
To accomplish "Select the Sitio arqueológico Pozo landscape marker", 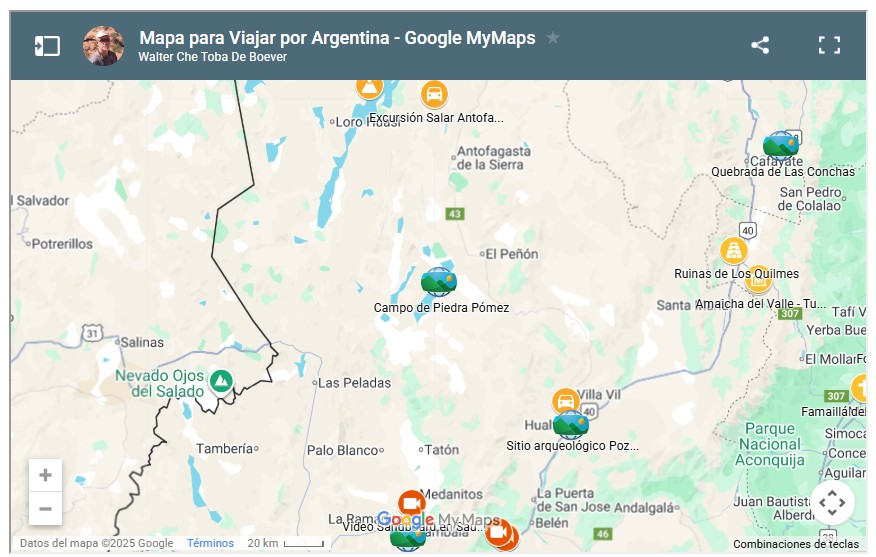I will point(570,425).
